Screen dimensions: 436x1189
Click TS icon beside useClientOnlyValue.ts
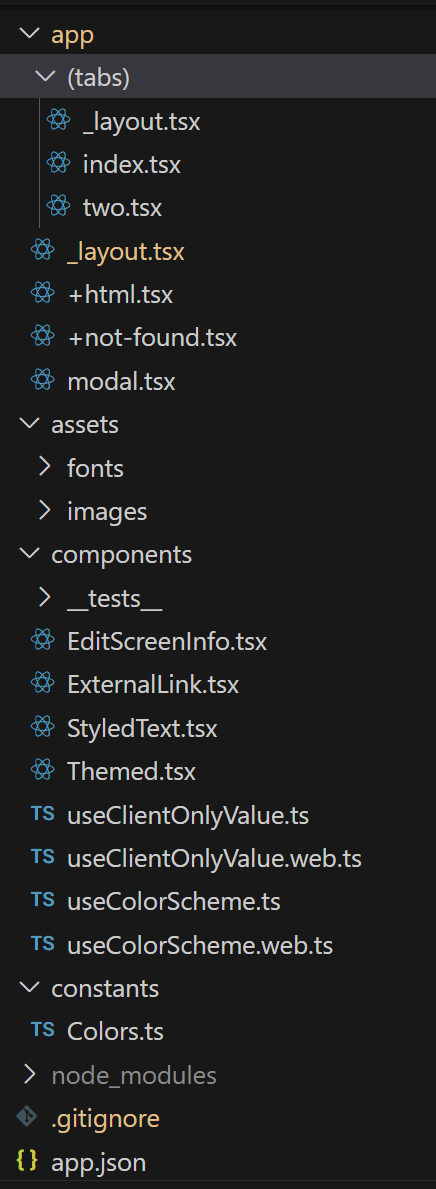click(x=42, y=815)
